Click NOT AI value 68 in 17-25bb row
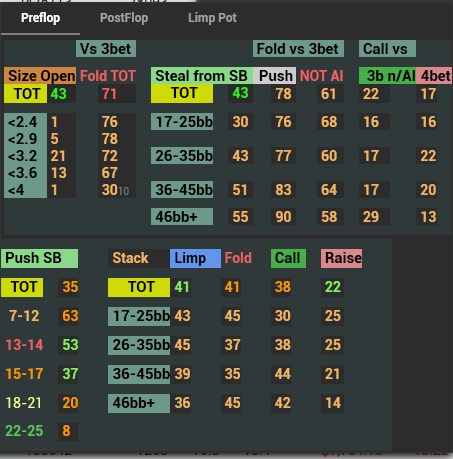 tap(329, 122)
